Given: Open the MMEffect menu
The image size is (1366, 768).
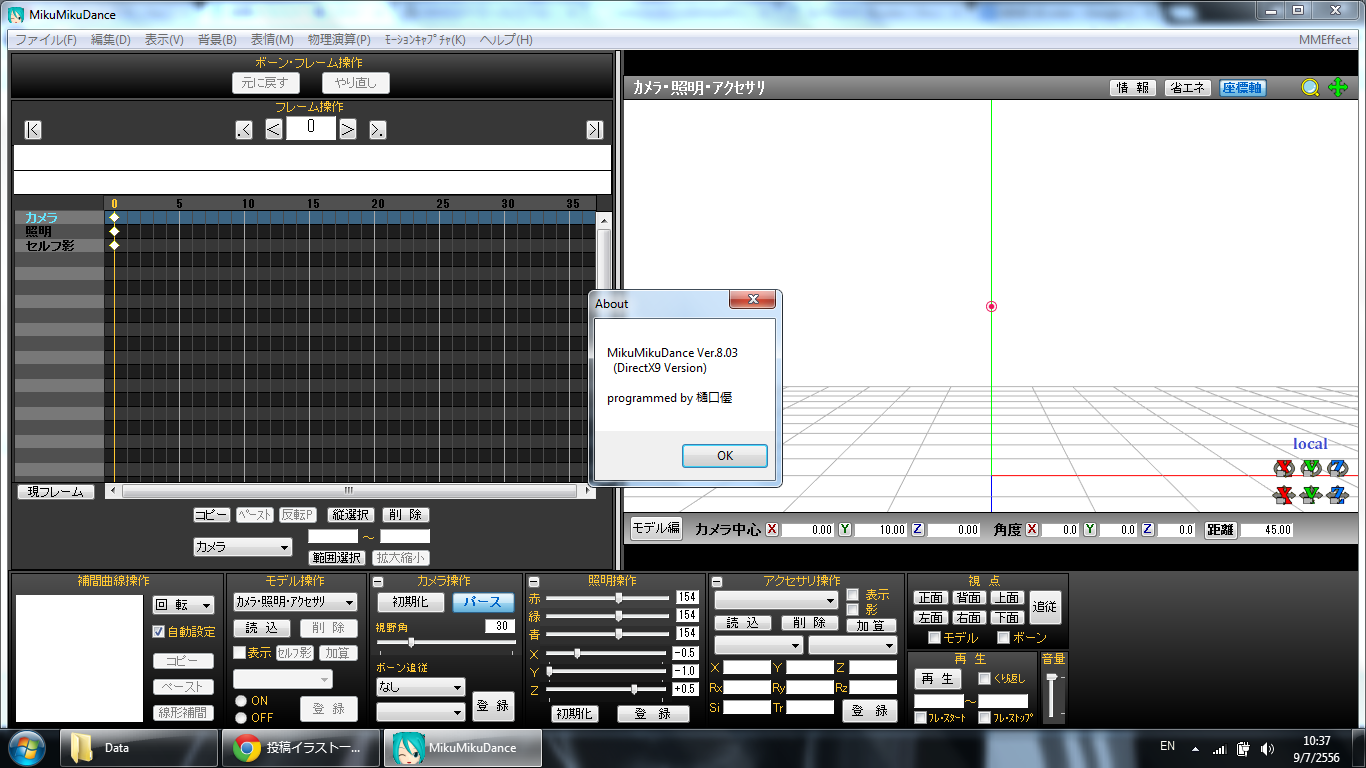Looking at the screenshot, I should (x=1325, y=40).
